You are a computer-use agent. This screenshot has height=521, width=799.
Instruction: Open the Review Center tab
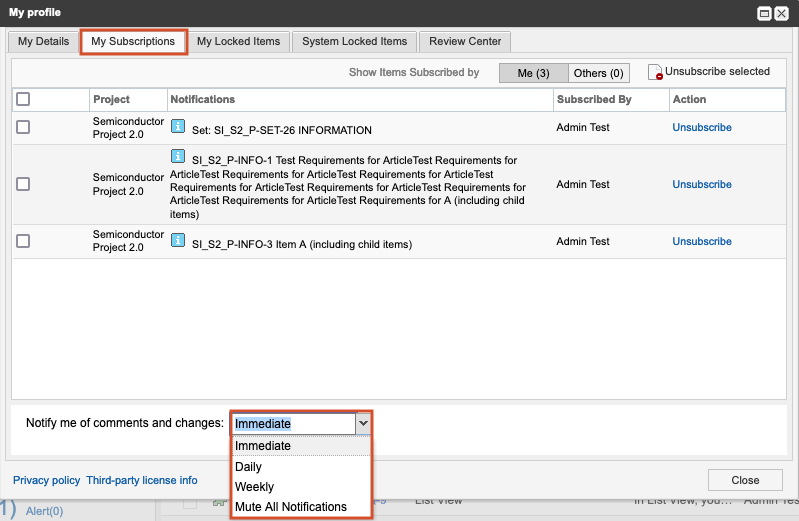click(x=465, y=41)
